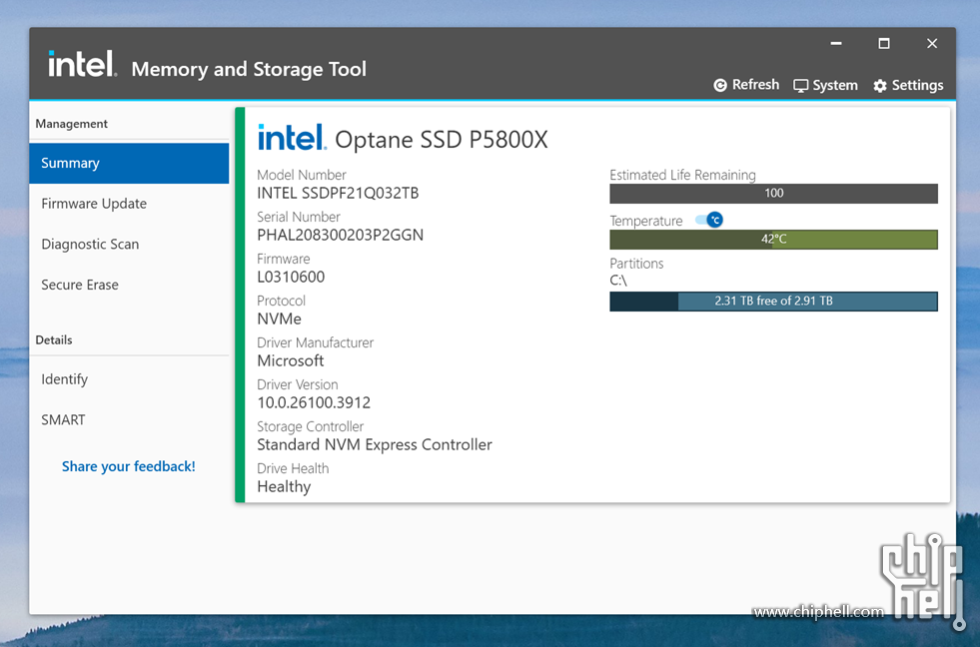Click the System monitor icon
The height and width of the screenshot is (647, 980).
coord(801,86)
